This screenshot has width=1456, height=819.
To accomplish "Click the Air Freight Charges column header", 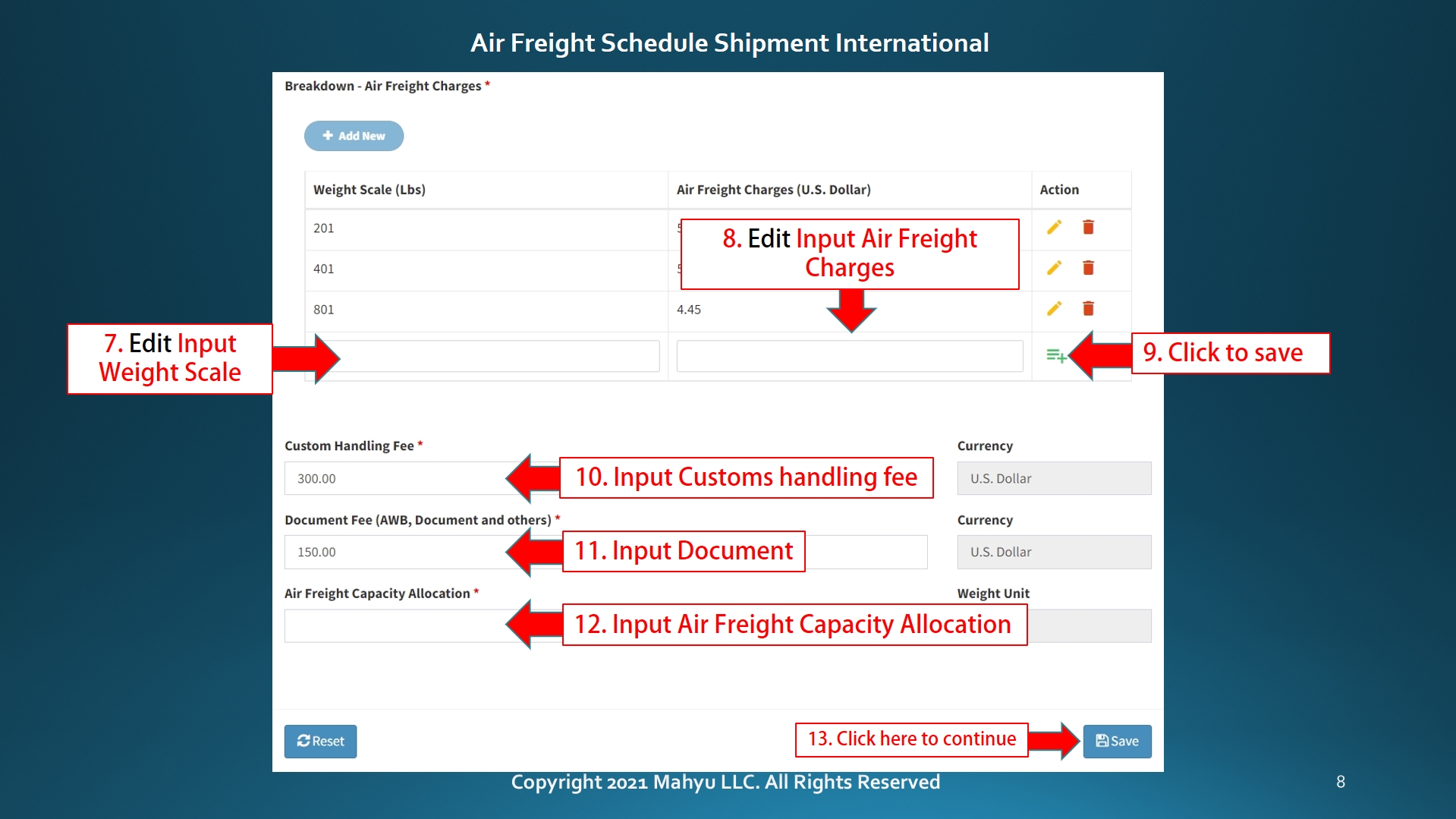I will click(x=773, y=190).
